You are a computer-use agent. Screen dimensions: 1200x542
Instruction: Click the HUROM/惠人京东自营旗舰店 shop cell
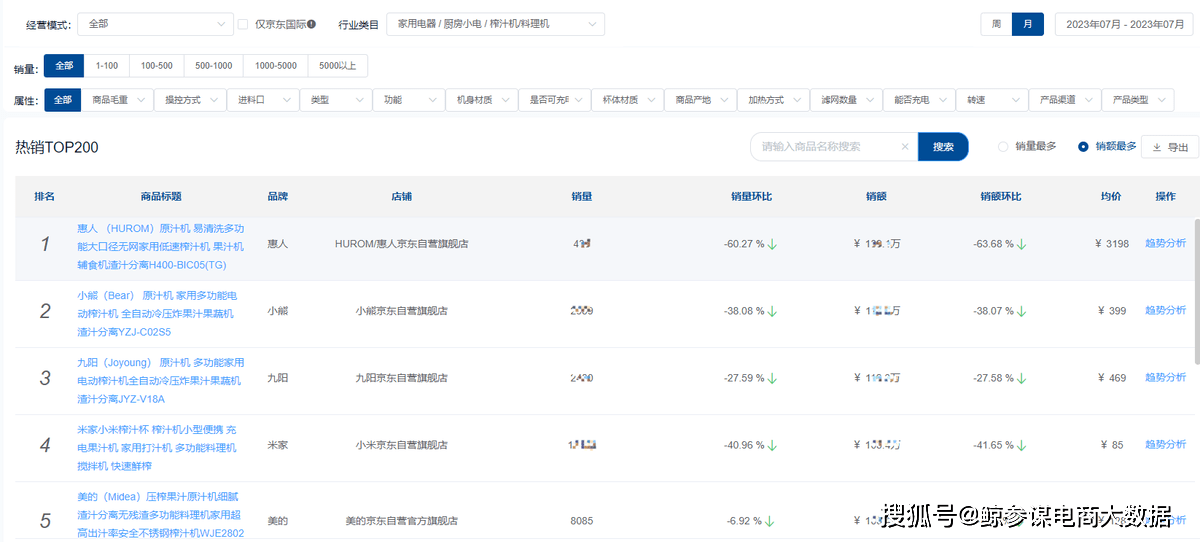(x=401, y=244)
